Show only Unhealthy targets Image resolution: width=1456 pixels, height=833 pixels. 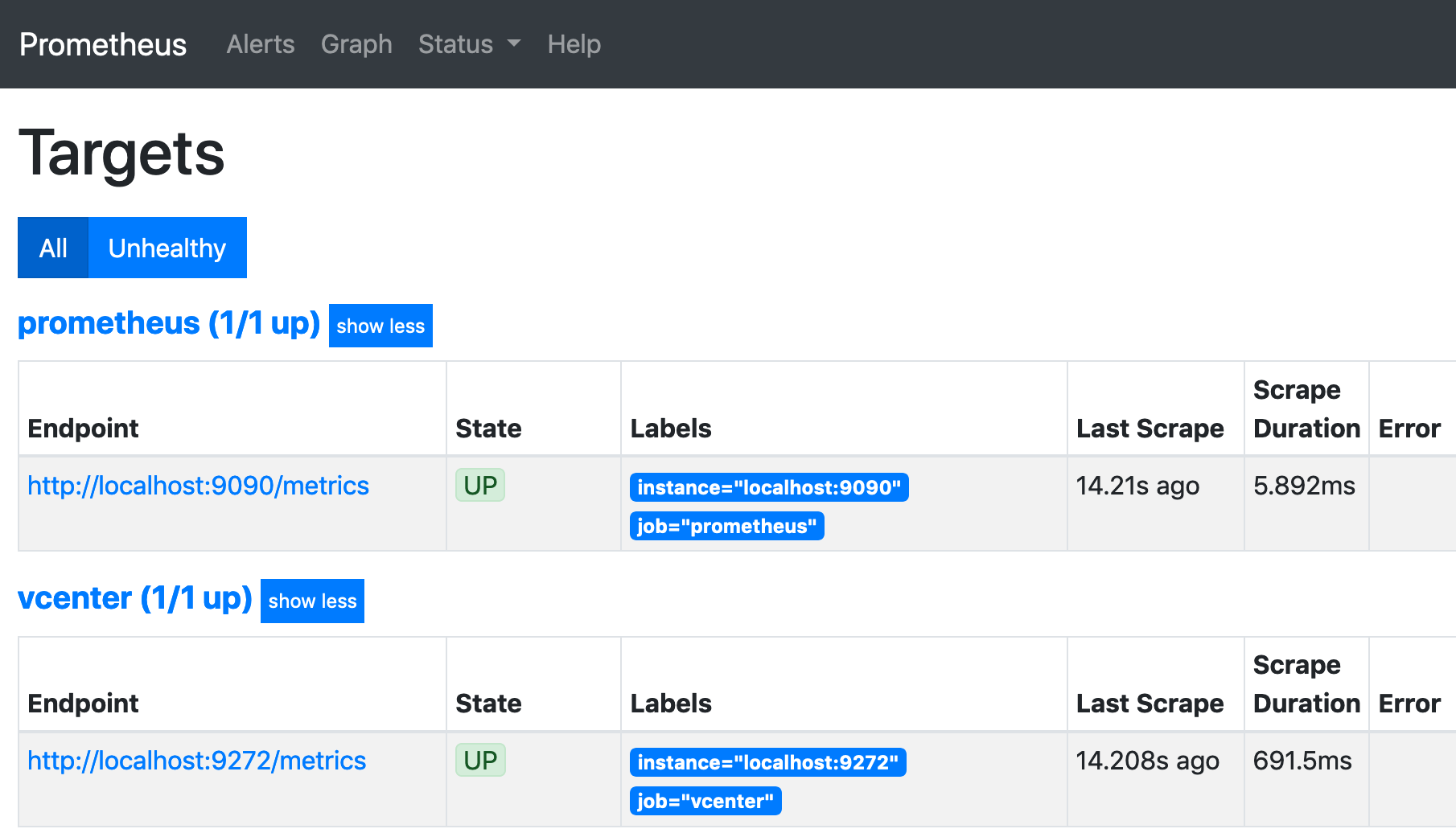pyautogui.click(x=167, y=248)
